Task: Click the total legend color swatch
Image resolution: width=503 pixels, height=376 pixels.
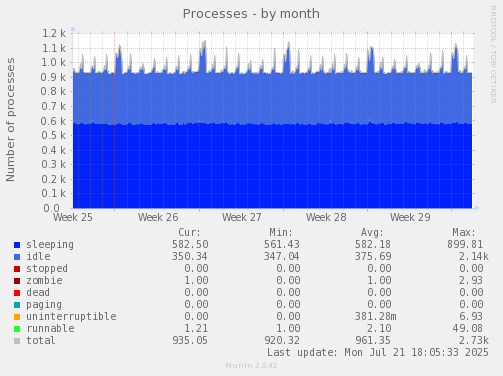Action: tap(17, 341)
